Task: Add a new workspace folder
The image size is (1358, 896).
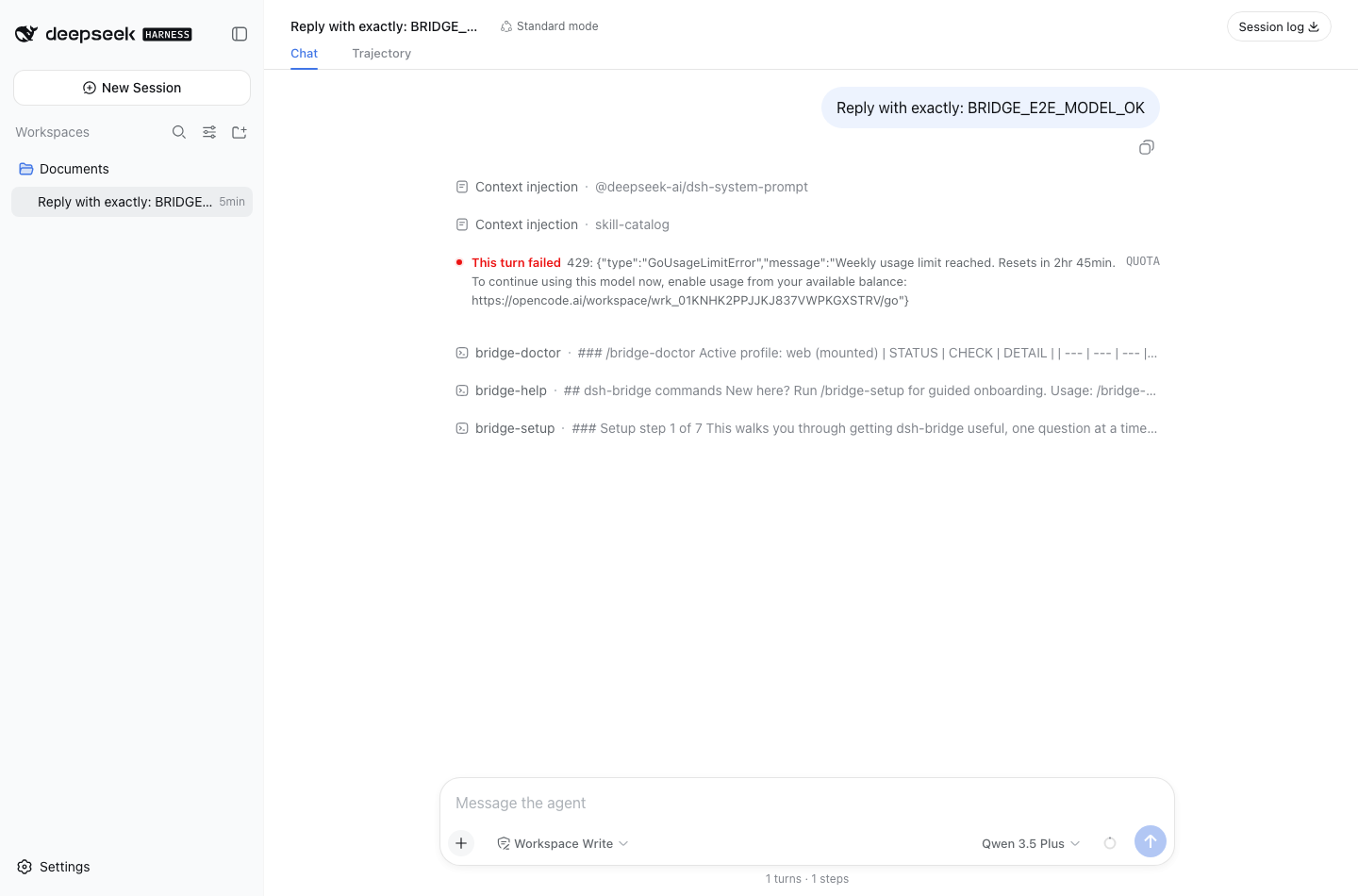Action: click(240, 132)
